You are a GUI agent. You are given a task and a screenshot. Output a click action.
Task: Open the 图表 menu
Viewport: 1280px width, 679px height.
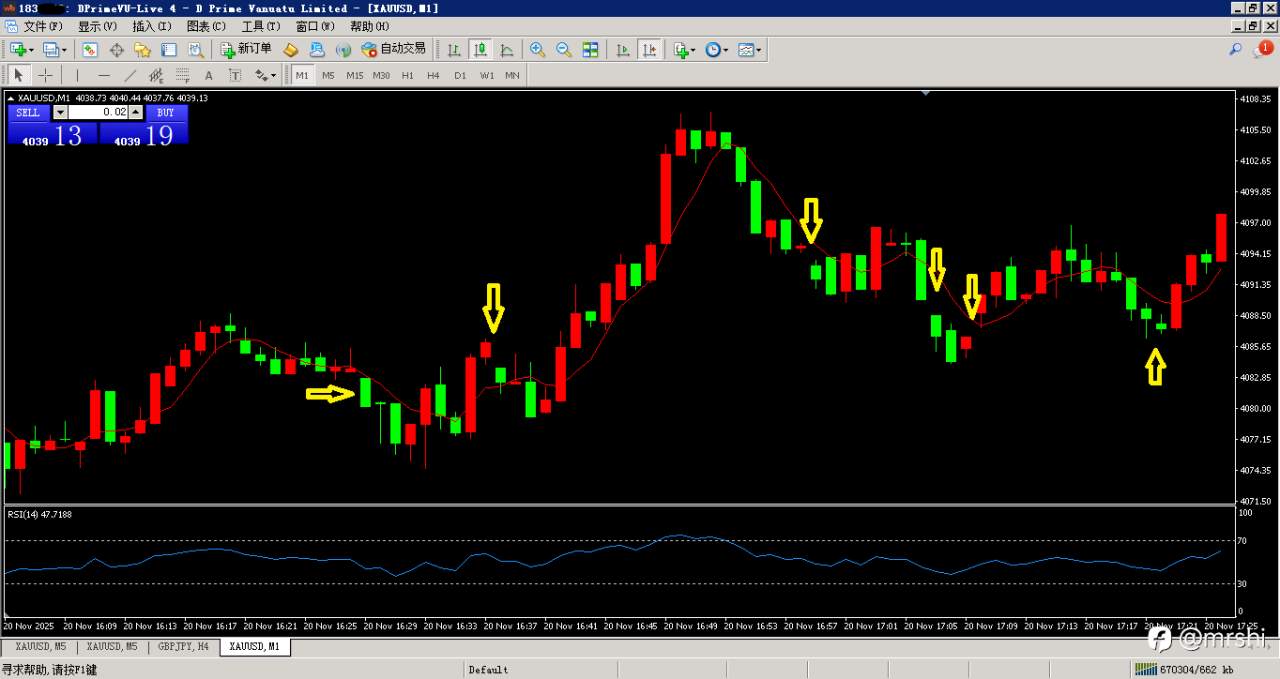(206, 27)
